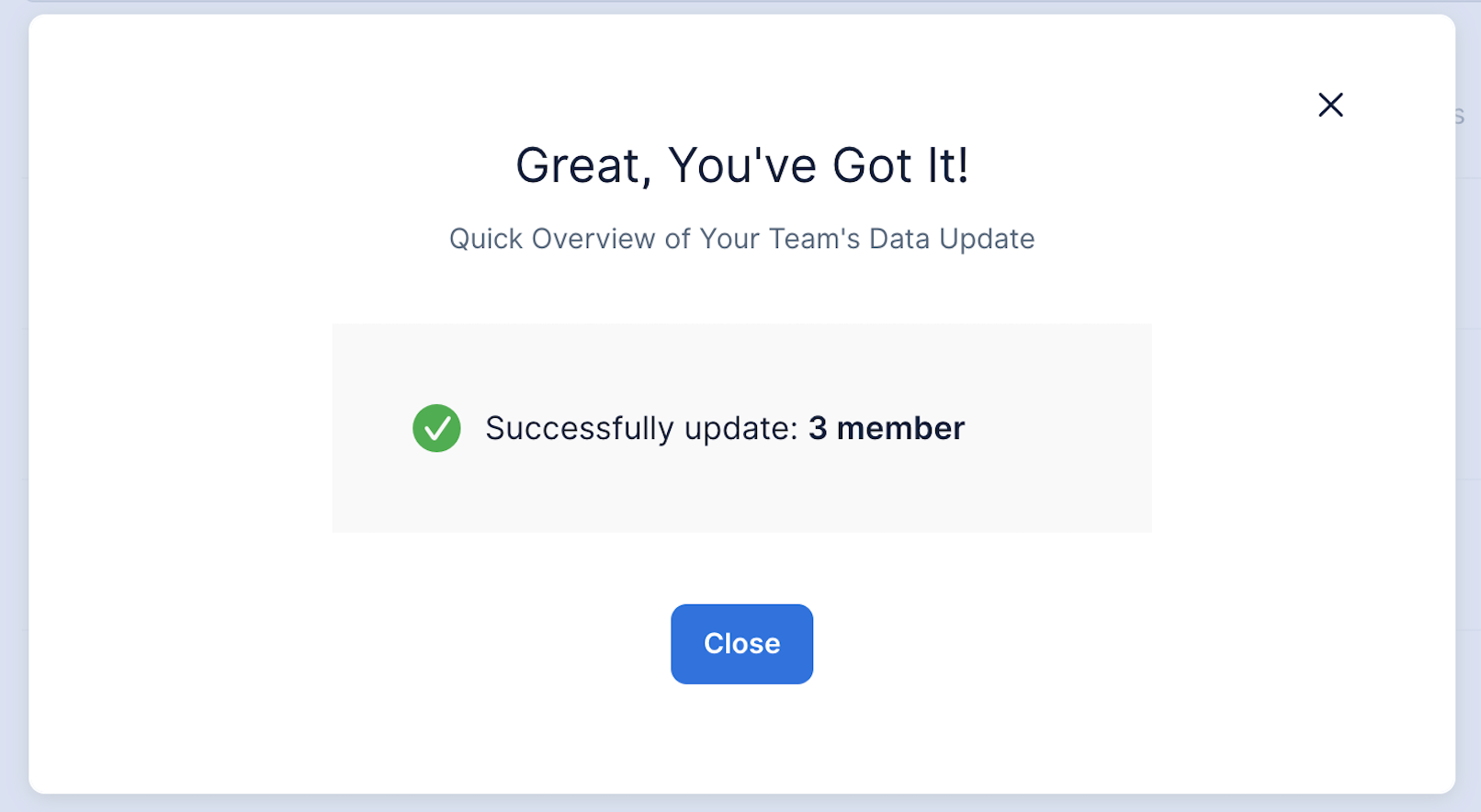Viewport: 1481px width, 812px height.
Task: Click the "Quick Overview of Your Team's Data Update" subtitle
Action: pos(741,239)
